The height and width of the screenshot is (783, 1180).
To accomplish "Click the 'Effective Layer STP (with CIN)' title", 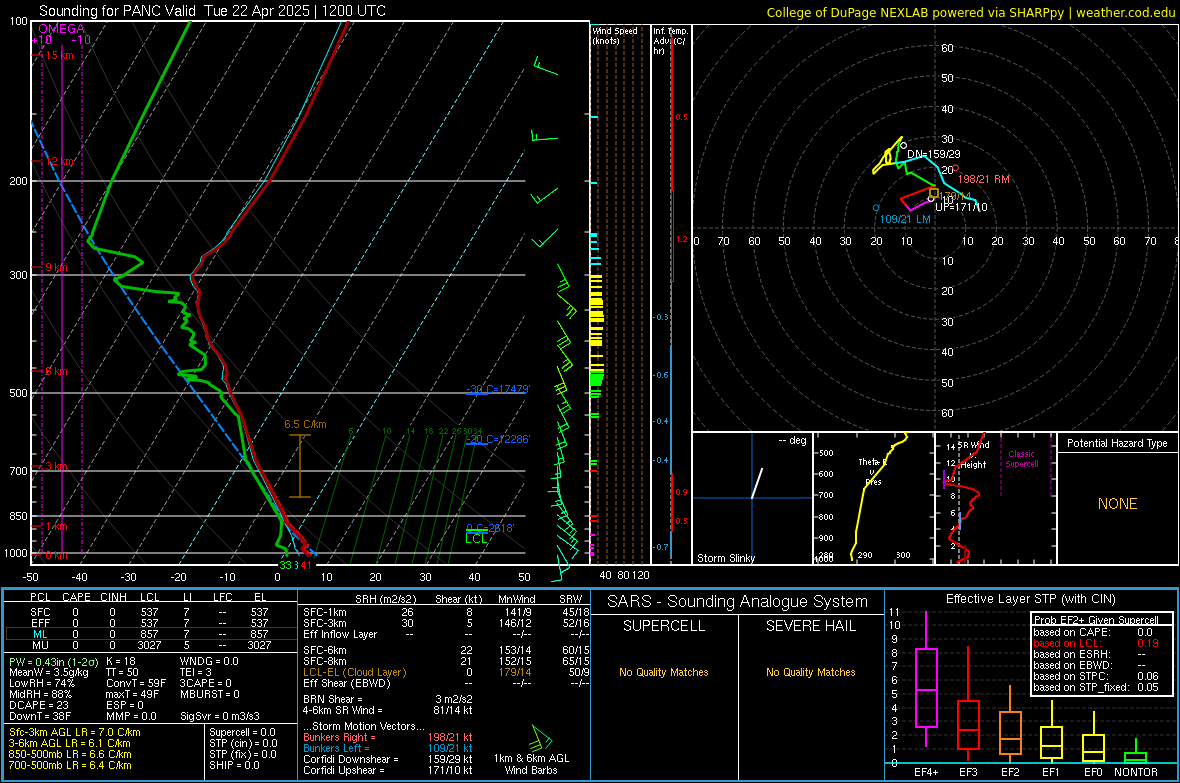I will 1030,599.
